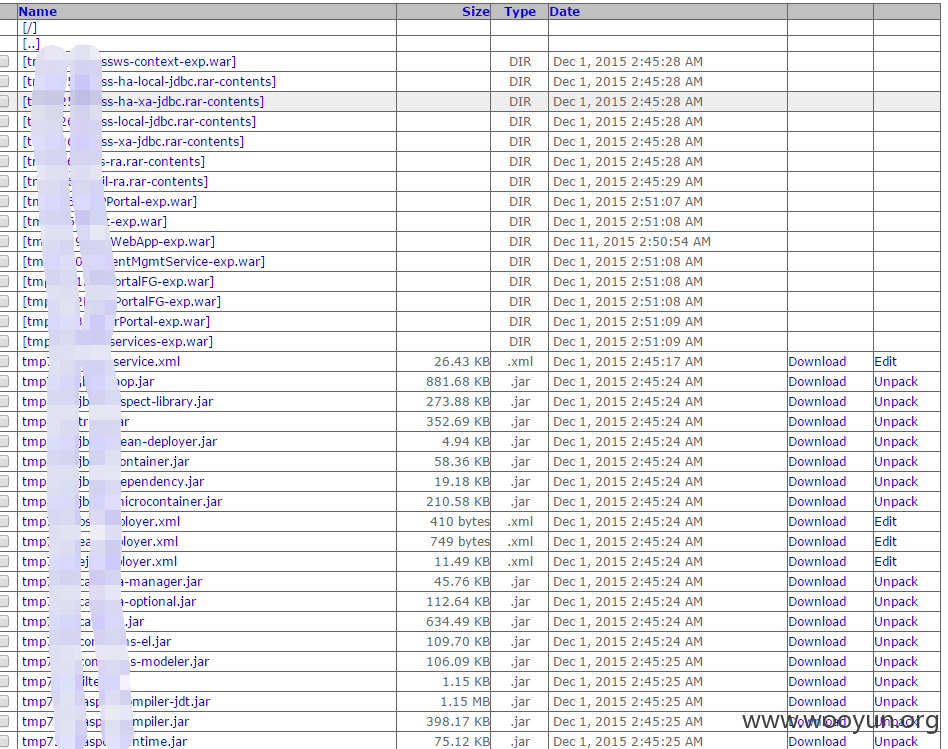Click DIR type cell of ss-ha-xa-jdbc.rar-contents row
Screen dimensions: 948x749
tap(520, 102)
